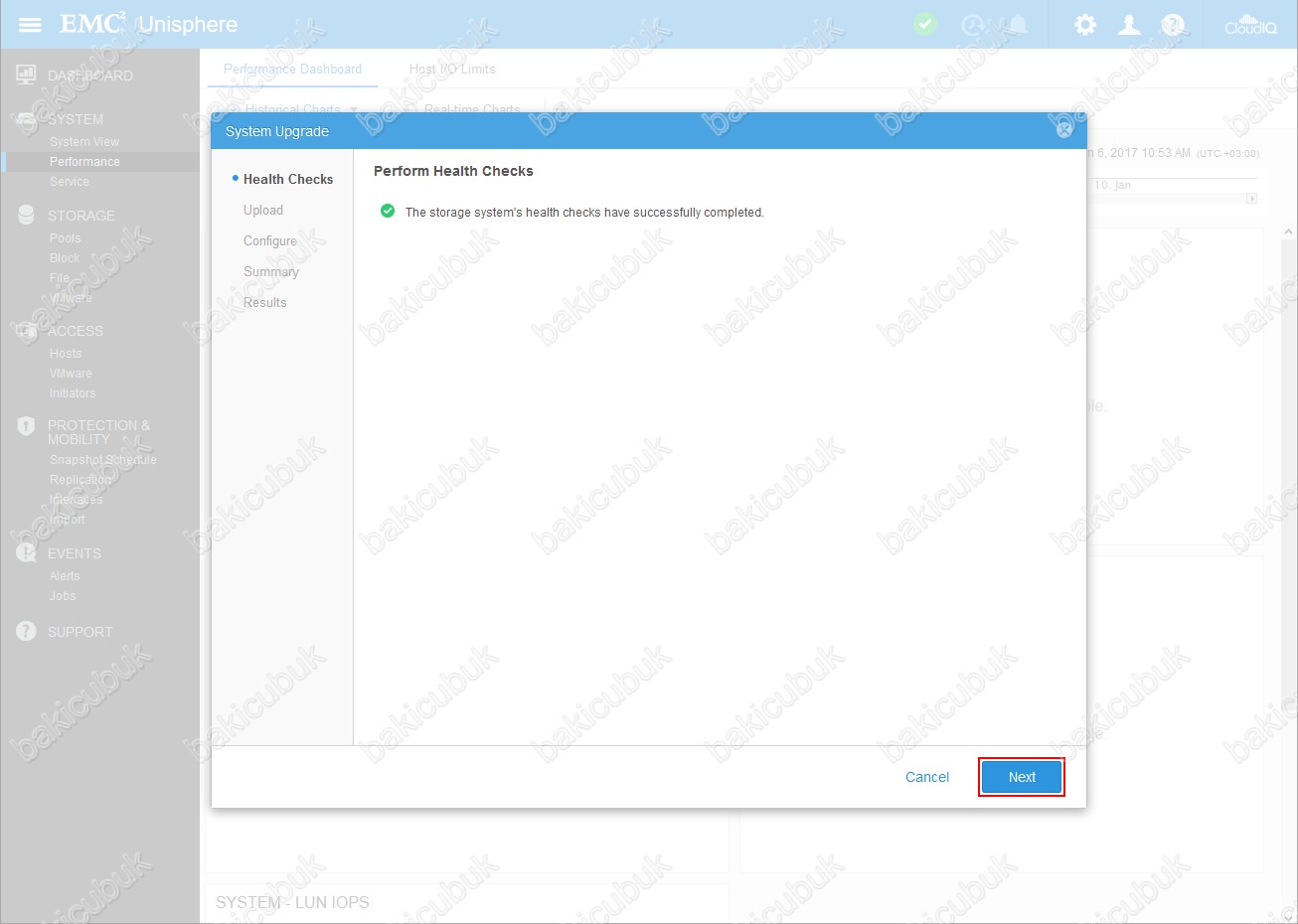Image resolution: width=1298 pixels, height=924 pixels.
Task: Click the Access section icon
Action: (x=26, y=330)
